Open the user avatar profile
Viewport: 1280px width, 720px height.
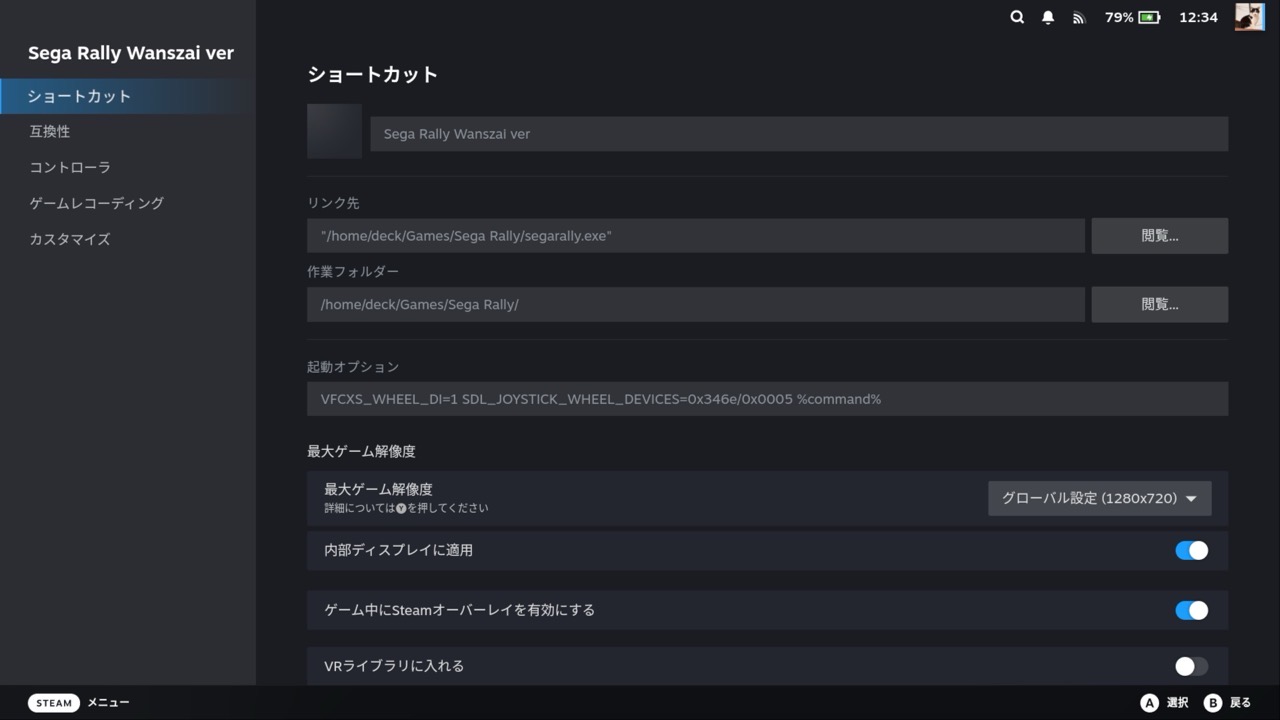1249,17
